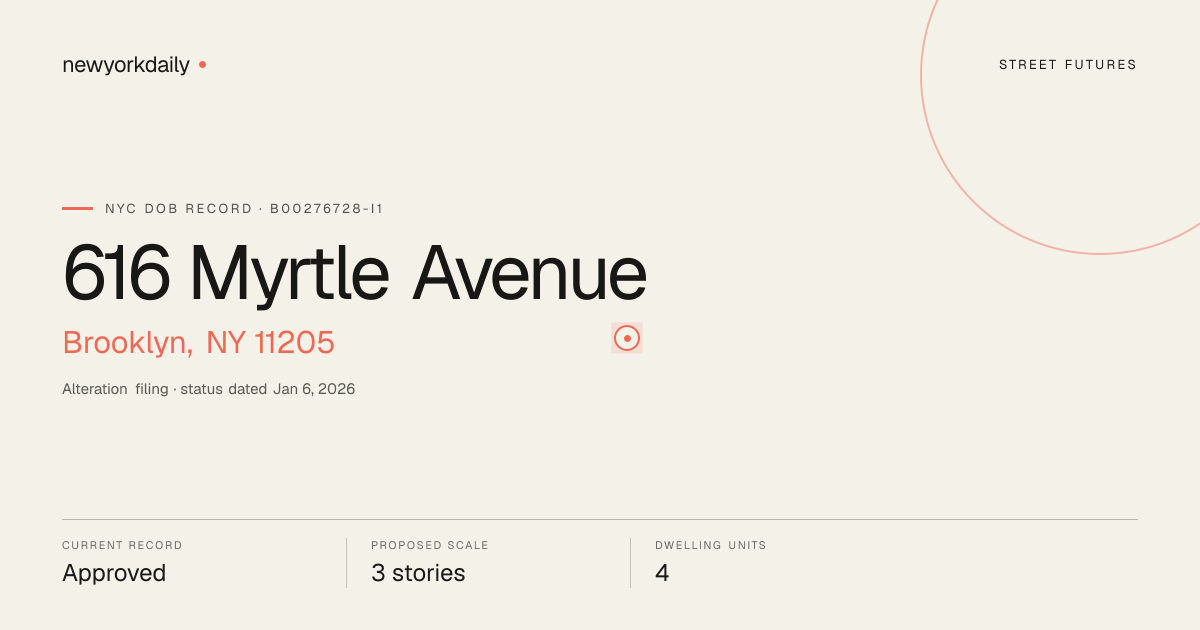Click the record ID B00276728-I1
The image size is (1200, 630).
[327, 209]
